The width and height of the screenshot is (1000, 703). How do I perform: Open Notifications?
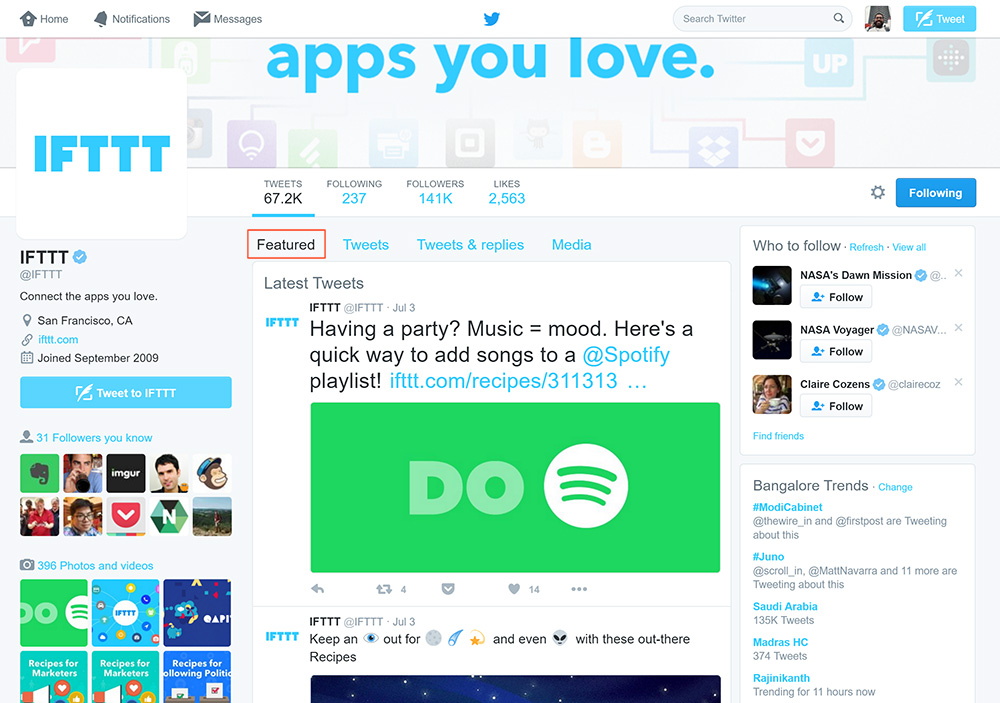[x=131, y=18]
